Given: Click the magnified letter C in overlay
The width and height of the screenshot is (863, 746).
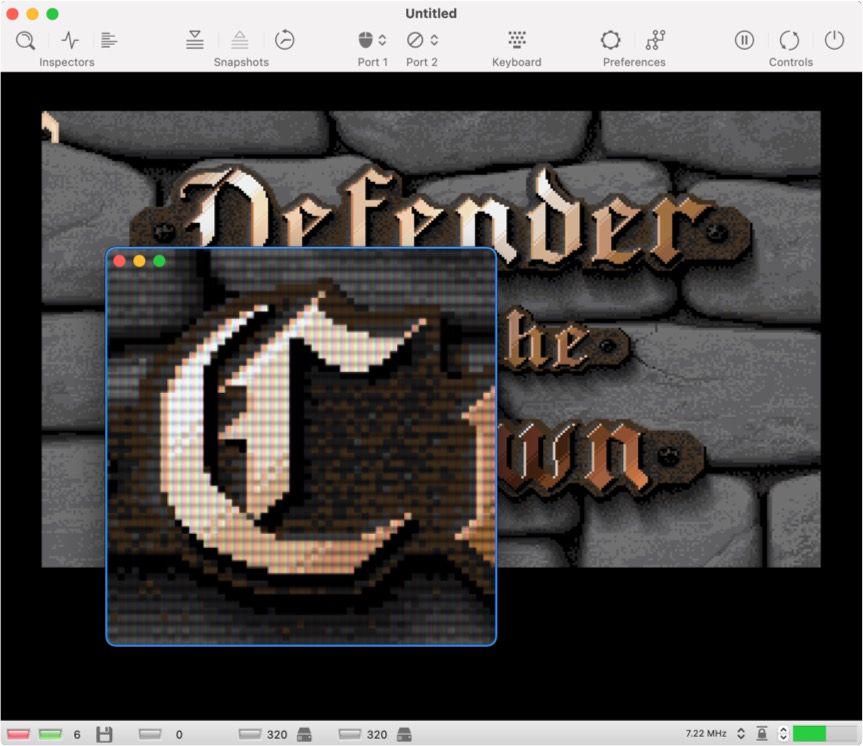Looking at the screenshot, I should point(292,435).
